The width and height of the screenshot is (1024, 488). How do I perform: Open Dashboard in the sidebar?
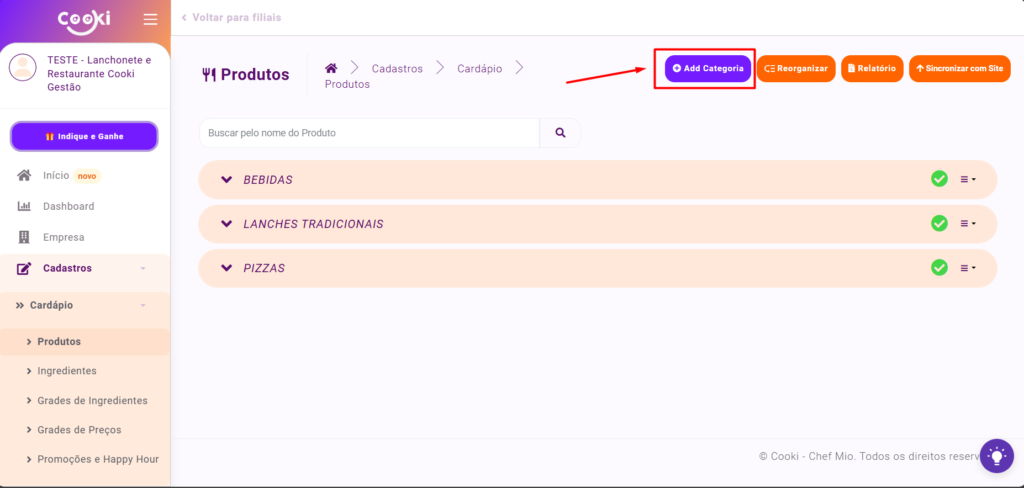point(68,206)
